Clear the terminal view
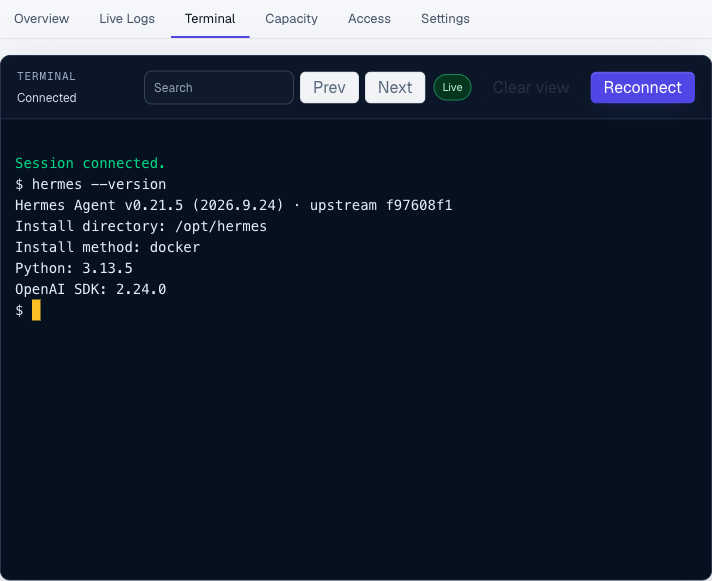712x581 pixels. (531, 88)
